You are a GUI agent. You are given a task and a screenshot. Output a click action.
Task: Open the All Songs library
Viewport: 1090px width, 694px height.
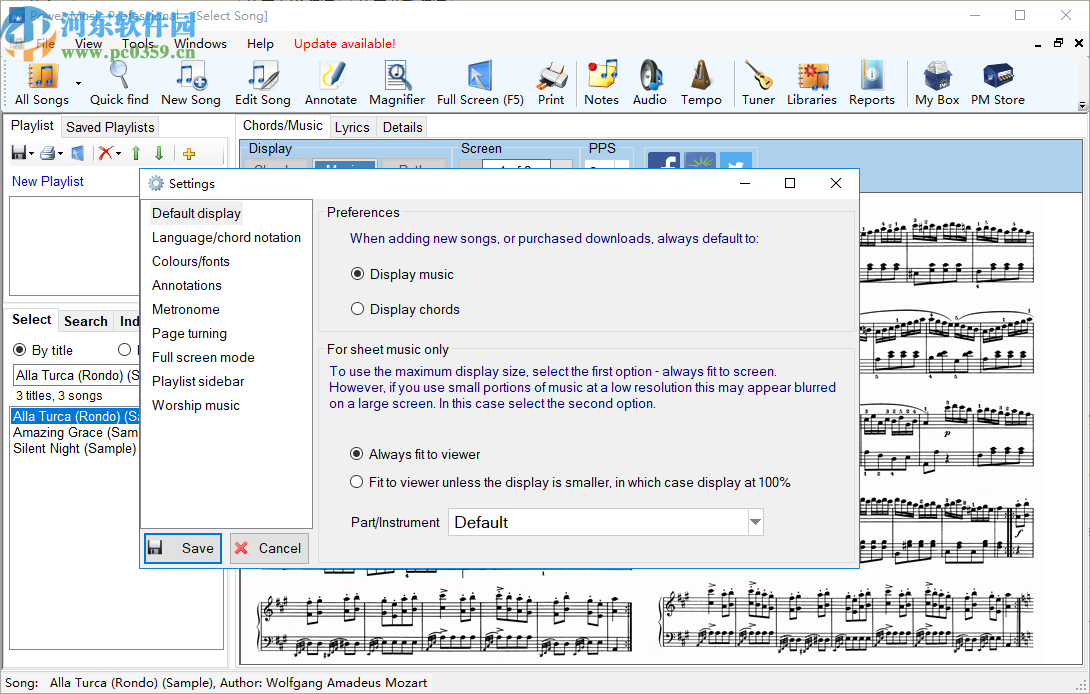(x=42, y=84)
